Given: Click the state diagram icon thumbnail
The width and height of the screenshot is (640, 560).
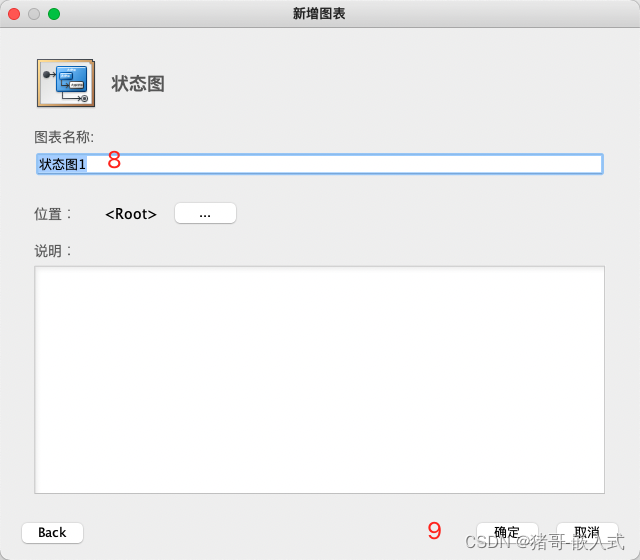Looking at the screenshot, I should tap(66, 83).
